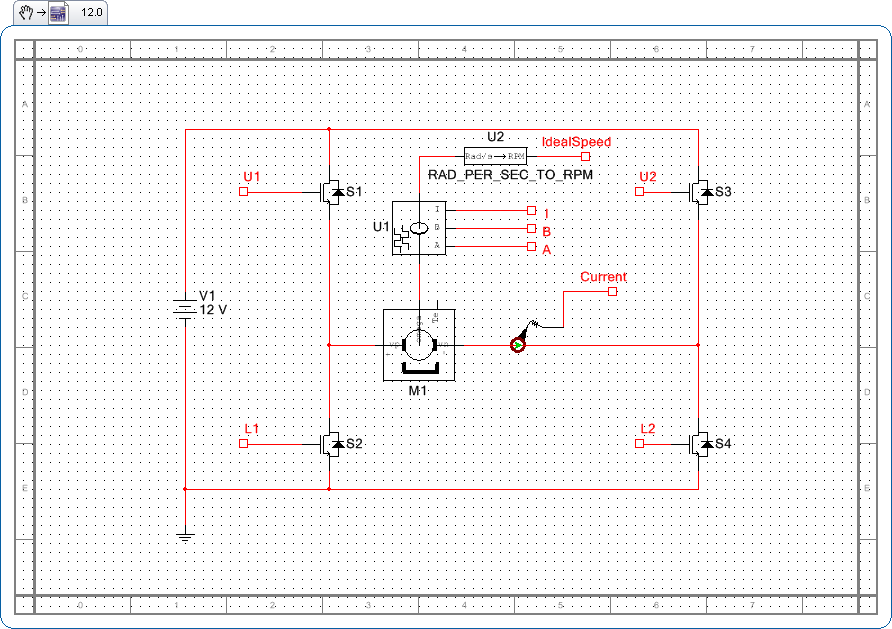
Task: Select the S1 MOSFET switch symbol
Action: coord(330,191)
